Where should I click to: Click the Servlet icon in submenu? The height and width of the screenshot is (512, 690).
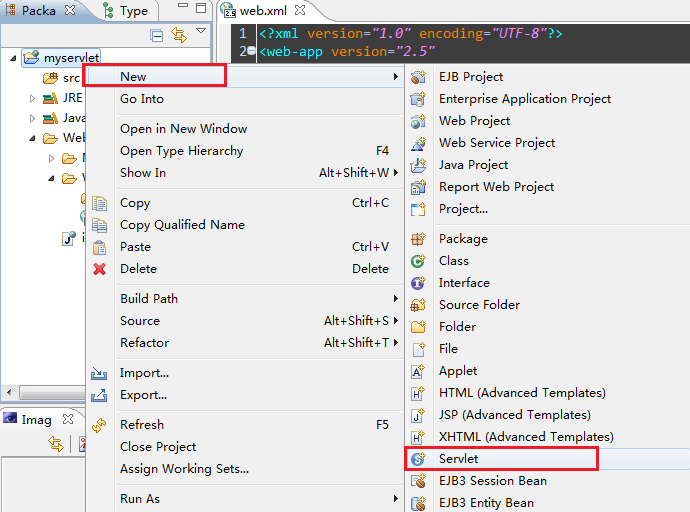click(x=418, y=459)
